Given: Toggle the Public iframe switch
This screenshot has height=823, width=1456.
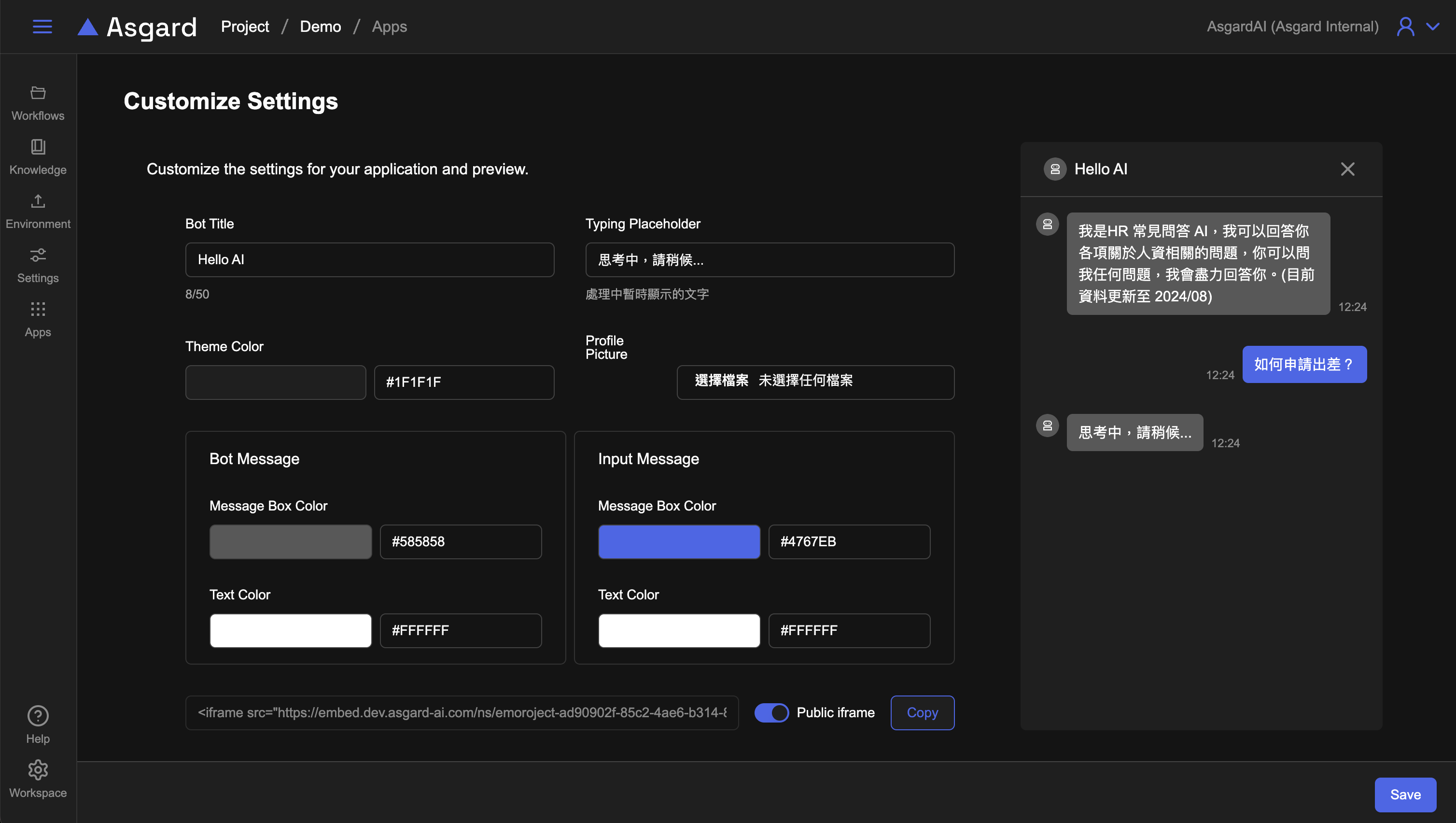Looking at the screenshot, I should click(x=771, y=713).
